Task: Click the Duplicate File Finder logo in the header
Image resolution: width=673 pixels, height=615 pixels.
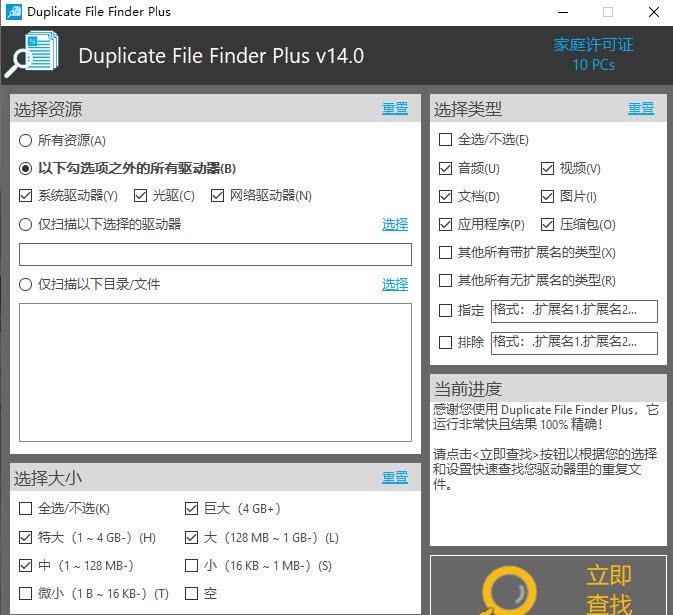Action: click(32, 54)
